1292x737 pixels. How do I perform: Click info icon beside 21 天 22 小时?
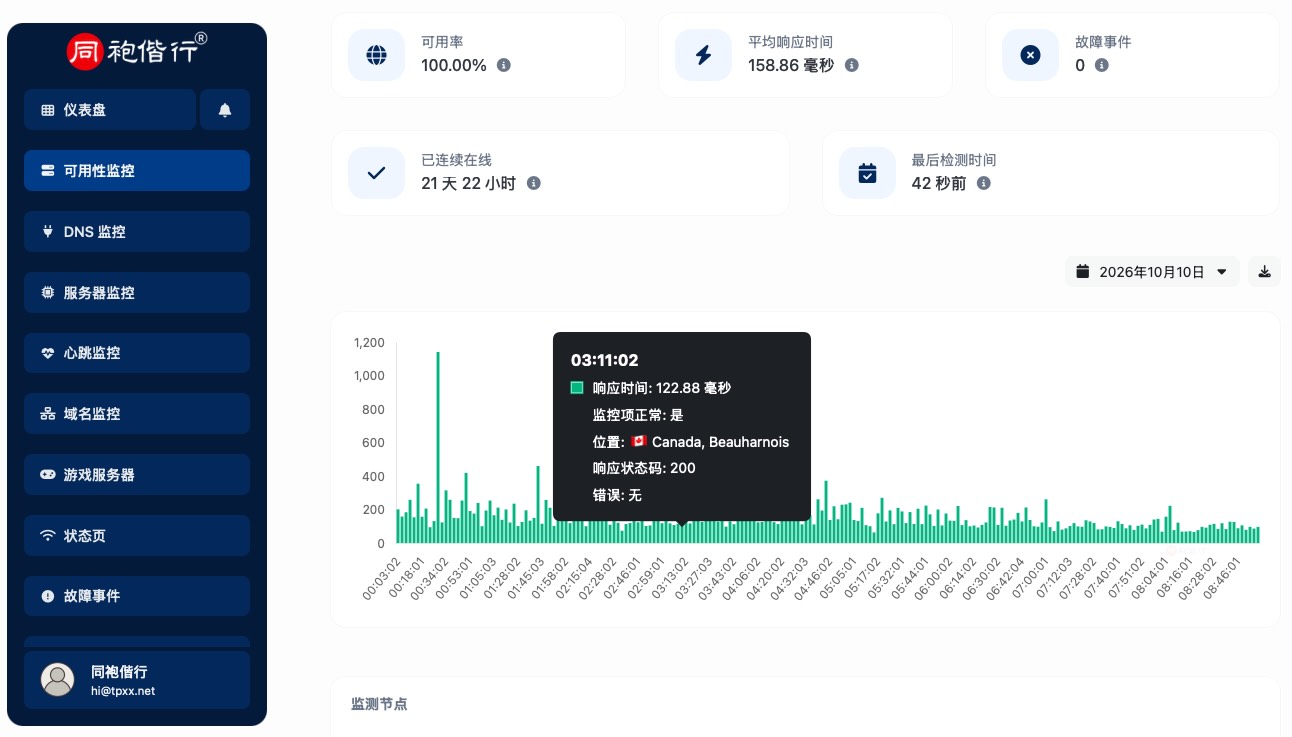click(x=534, y=183)
